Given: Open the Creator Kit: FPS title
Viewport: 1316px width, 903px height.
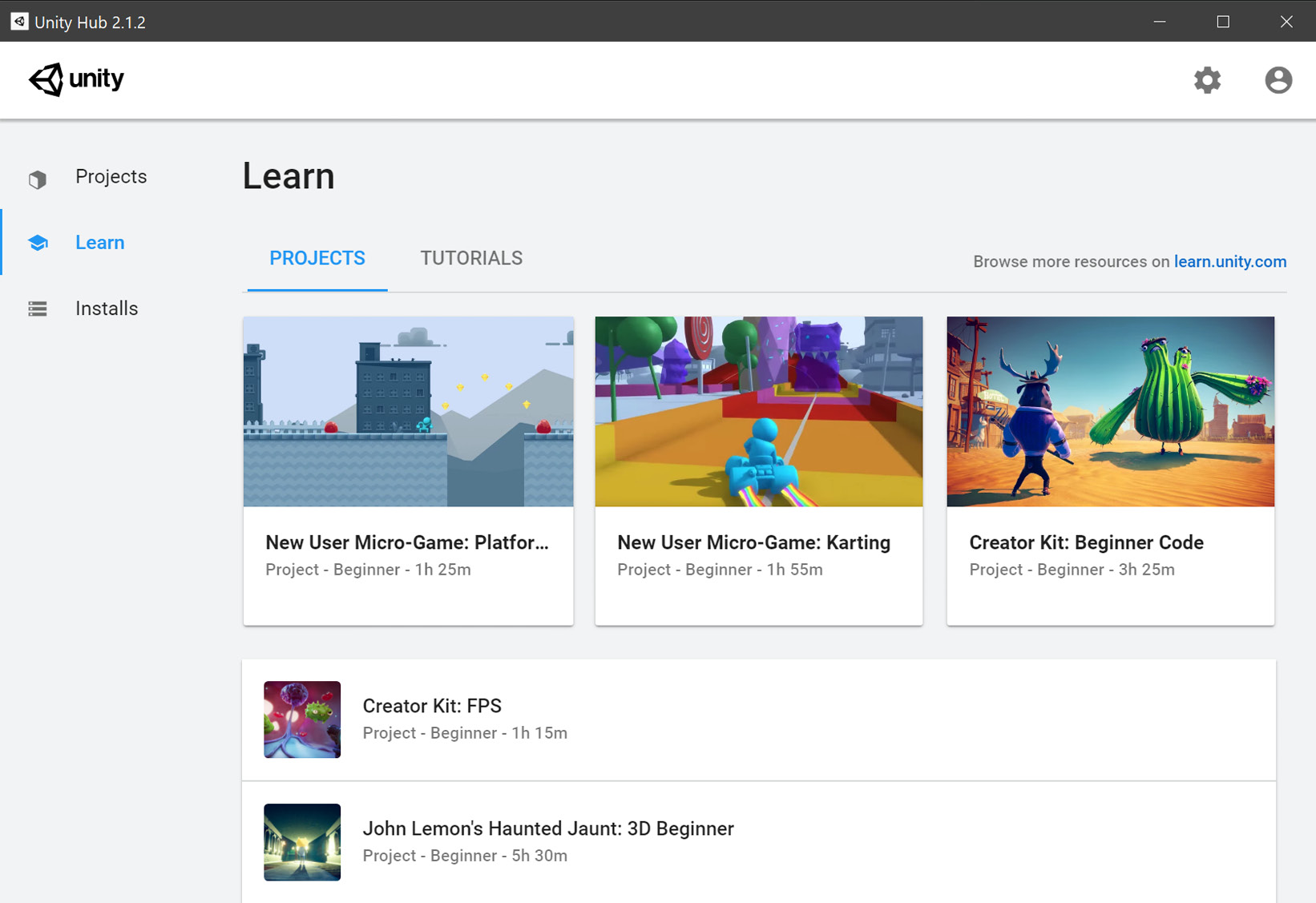Looking at the screenshot, I should pos(432,706).
